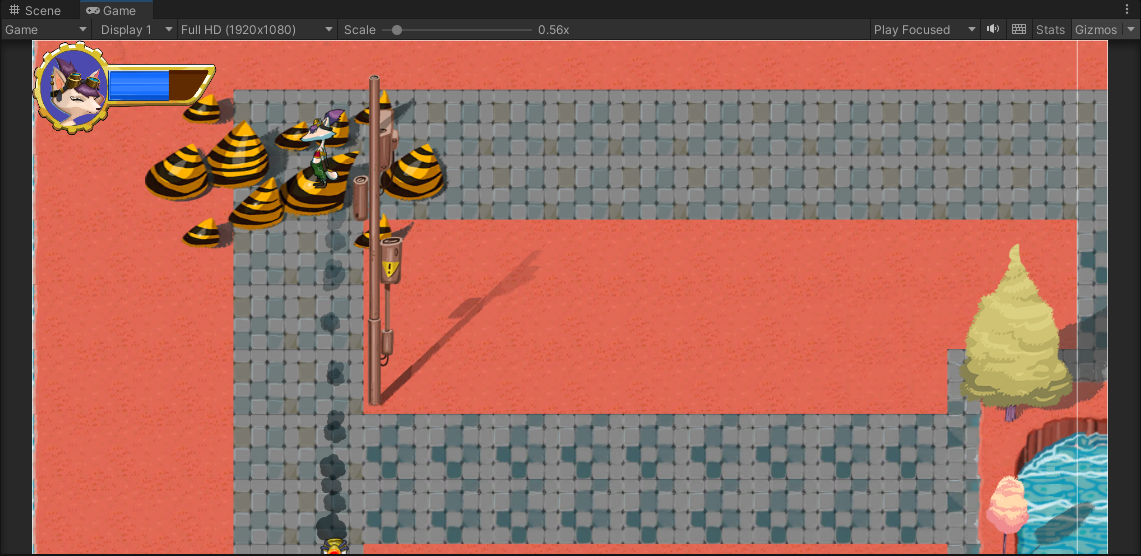
Task: Adjust the Scale slider handle
Action: [397, 30]
